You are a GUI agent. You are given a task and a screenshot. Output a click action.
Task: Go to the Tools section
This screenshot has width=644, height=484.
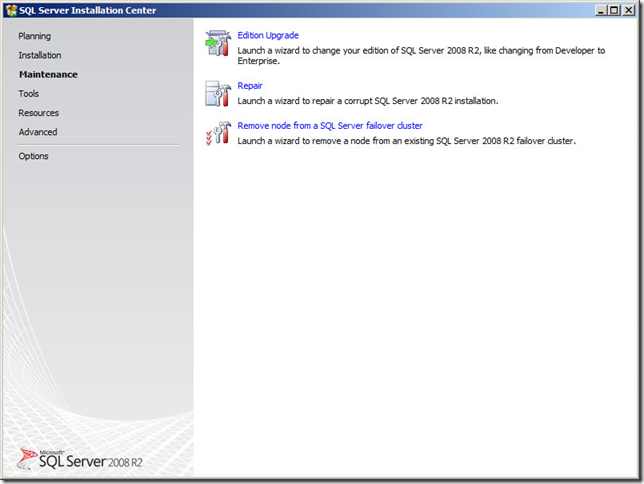(x=29, y=93)
